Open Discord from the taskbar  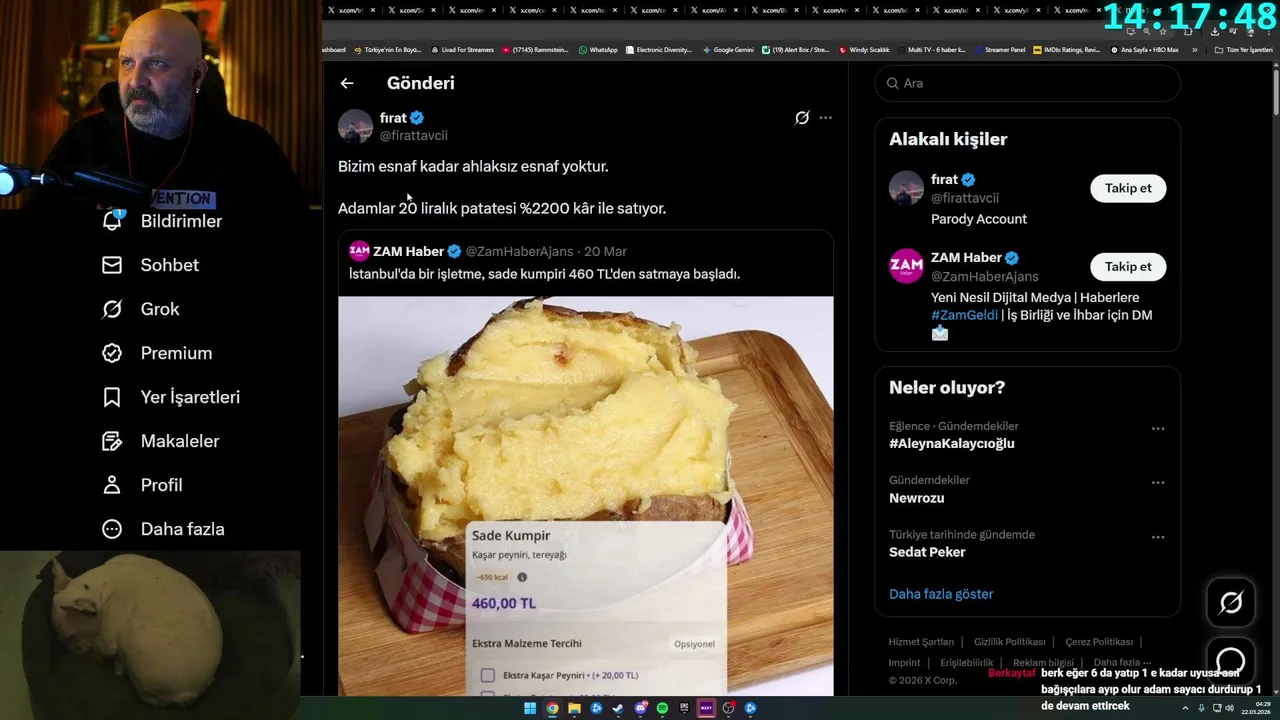click(x=640, y=708)
